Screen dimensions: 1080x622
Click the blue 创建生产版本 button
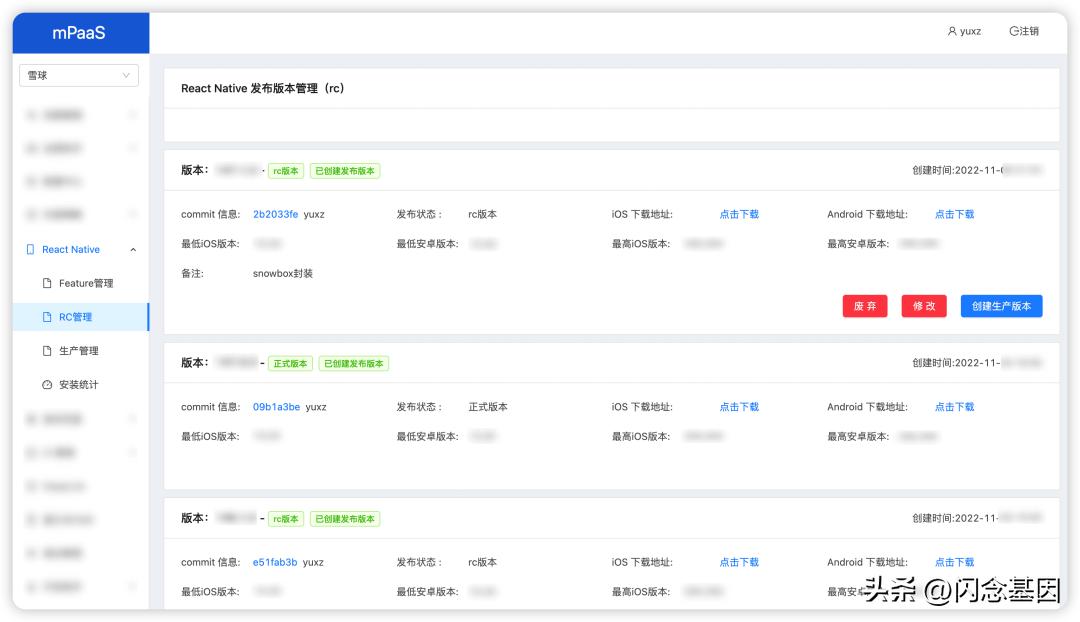tap(1001, 306)
